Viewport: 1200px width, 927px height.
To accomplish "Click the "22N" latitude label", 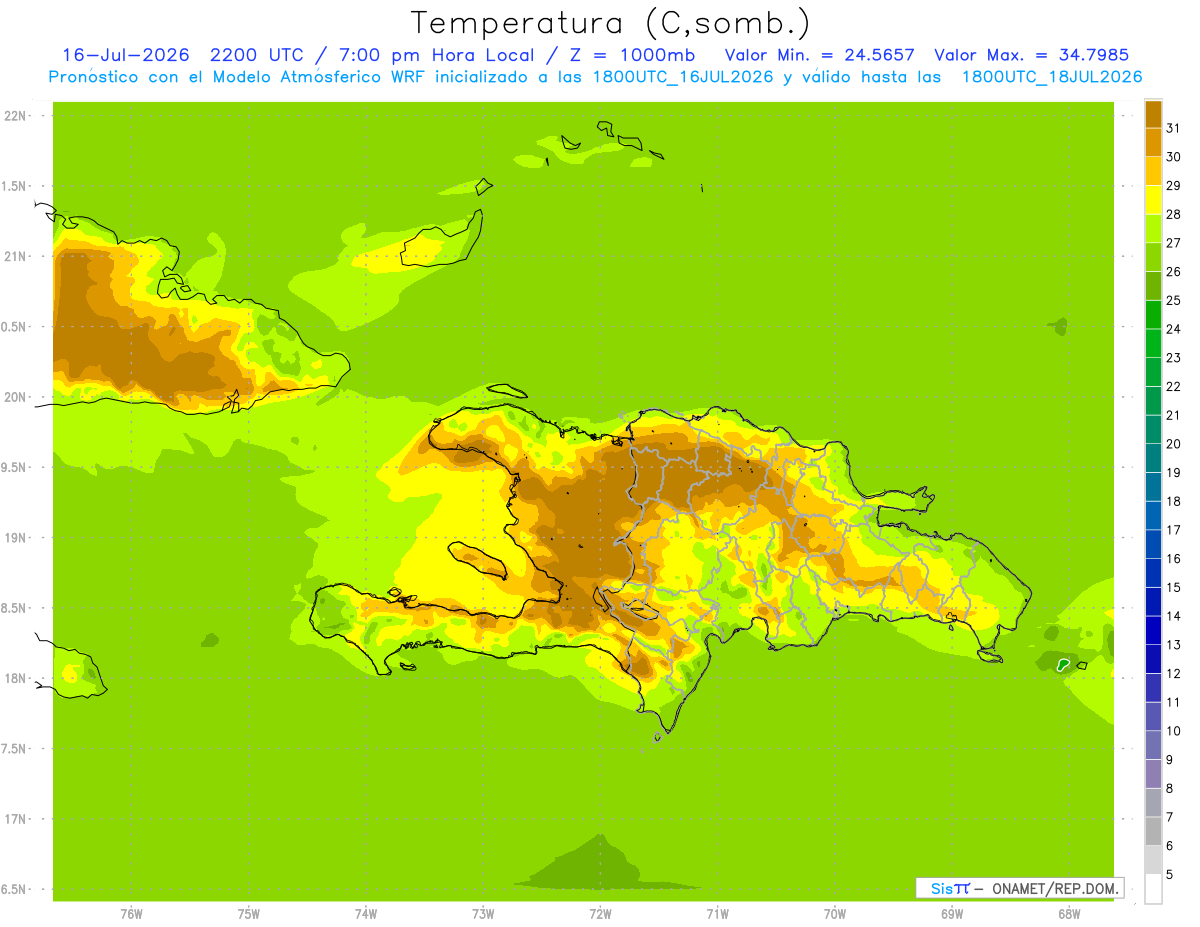I will click(14, 115).
